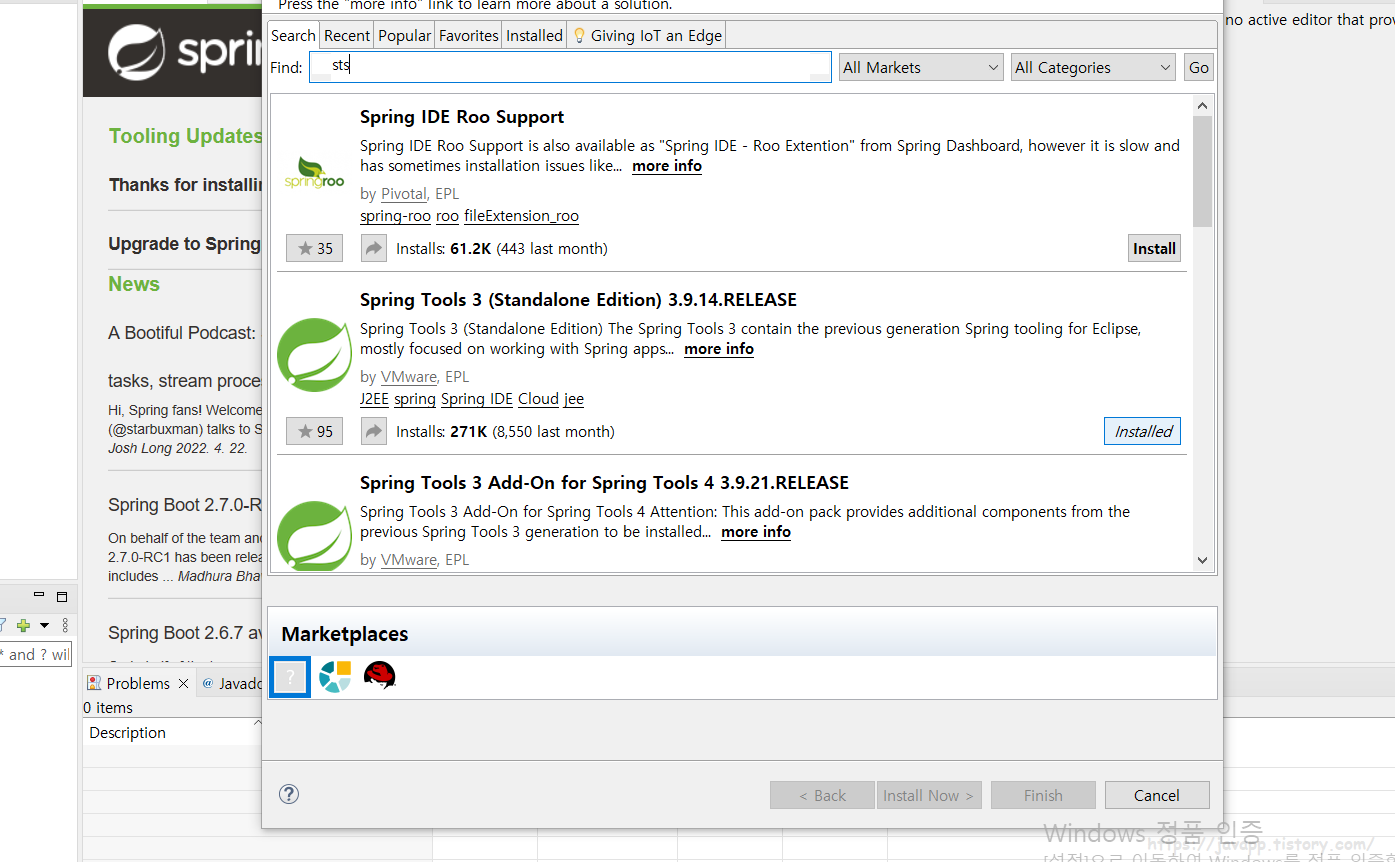
Task: Click share icon for Spring Tools 3 Standalone Edition
Action: tap(373, 431)
